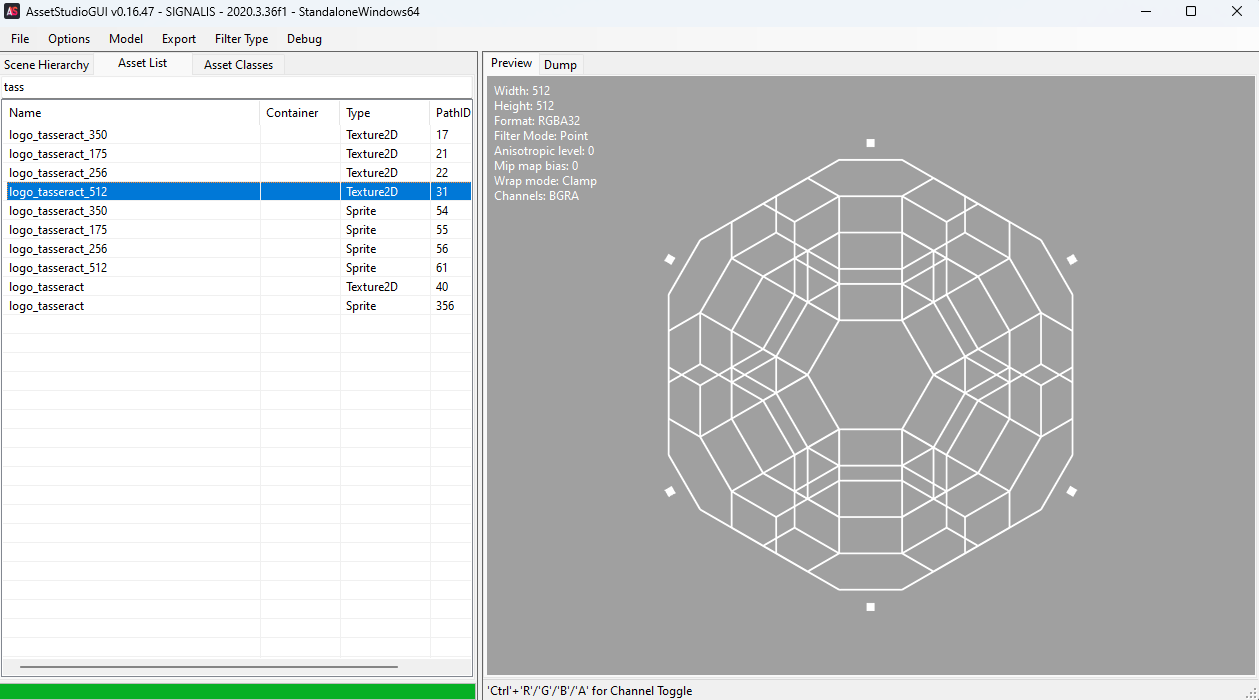Image resolution: width=1259 pixels, height=700 pixels.
Task: Click the tesseract logo texture preview
Action: [x=870, y=375]
